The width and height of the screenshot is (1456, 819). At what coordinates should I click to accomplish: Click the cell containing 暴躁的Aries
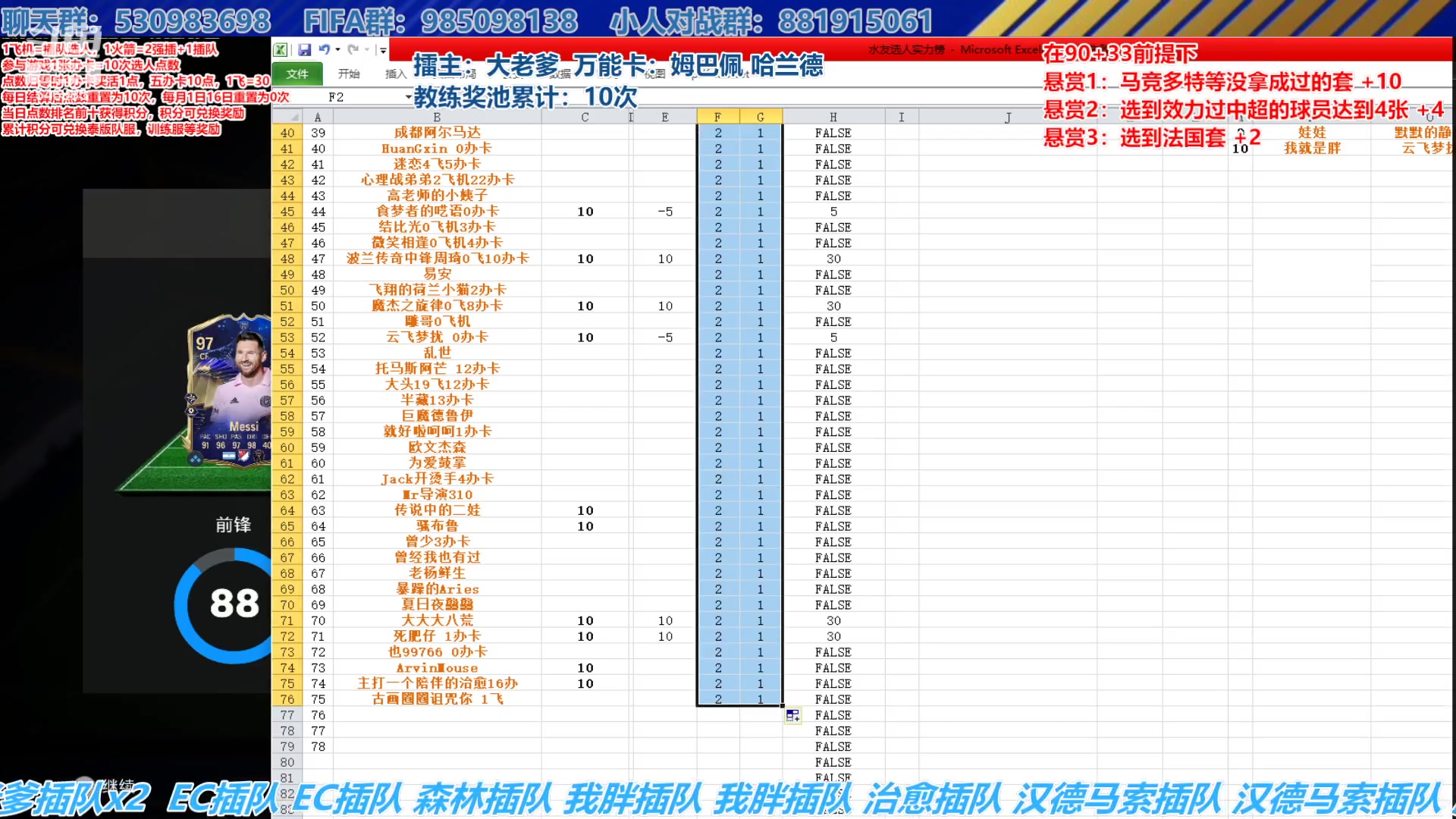437,589
